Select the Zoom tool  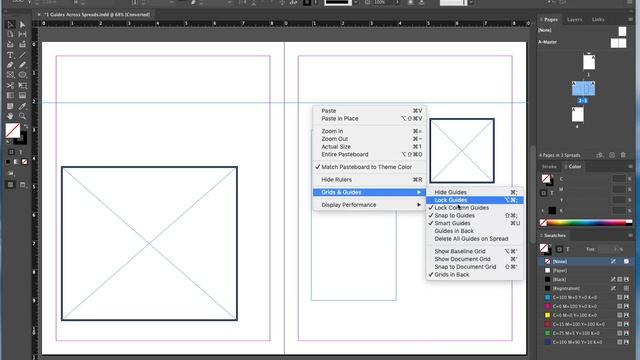pyautogui.click(x=22, y=116)
